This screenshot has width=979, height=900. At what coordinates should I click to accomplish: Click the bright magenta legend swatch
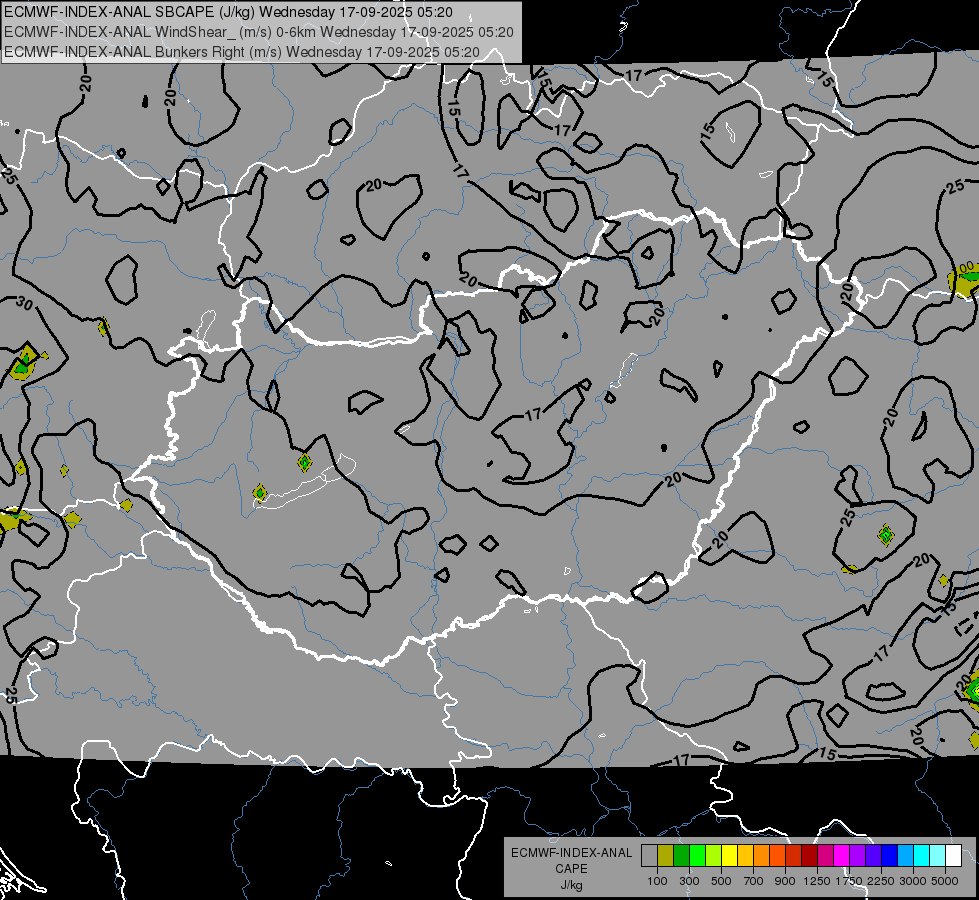tap(842, 856)
